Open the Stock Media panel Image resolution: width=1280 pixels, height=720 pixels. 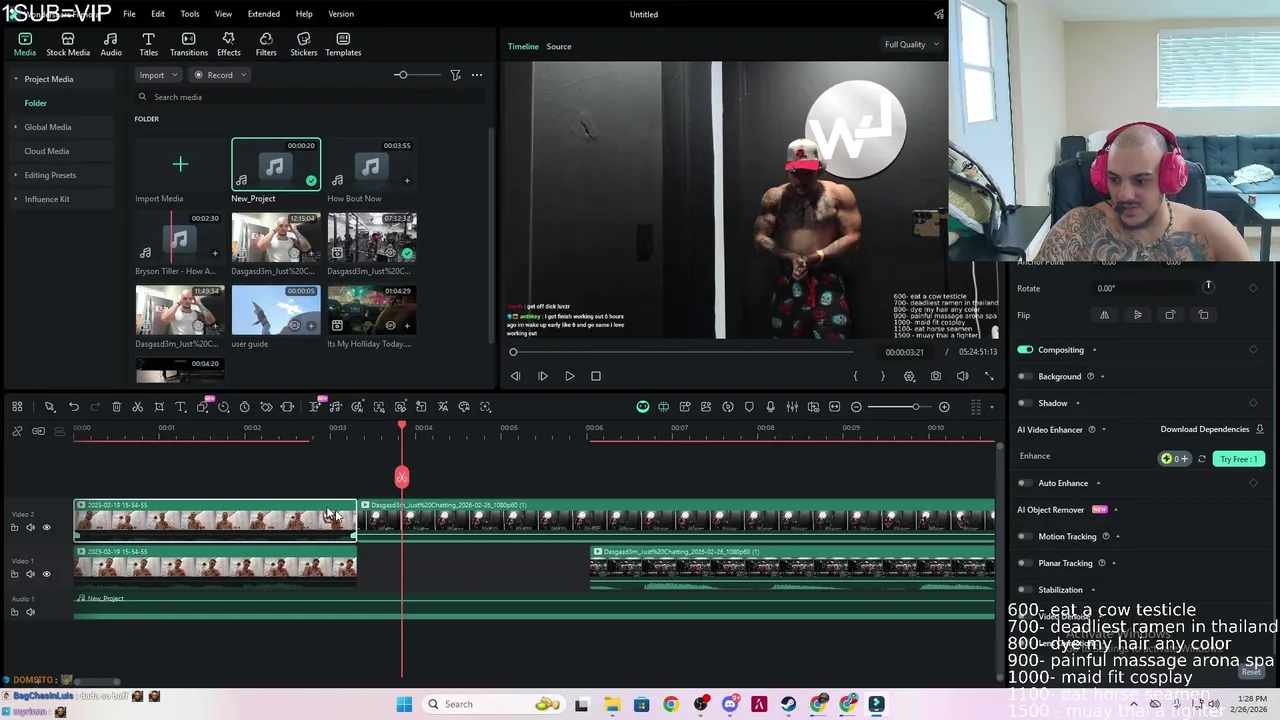68,44
